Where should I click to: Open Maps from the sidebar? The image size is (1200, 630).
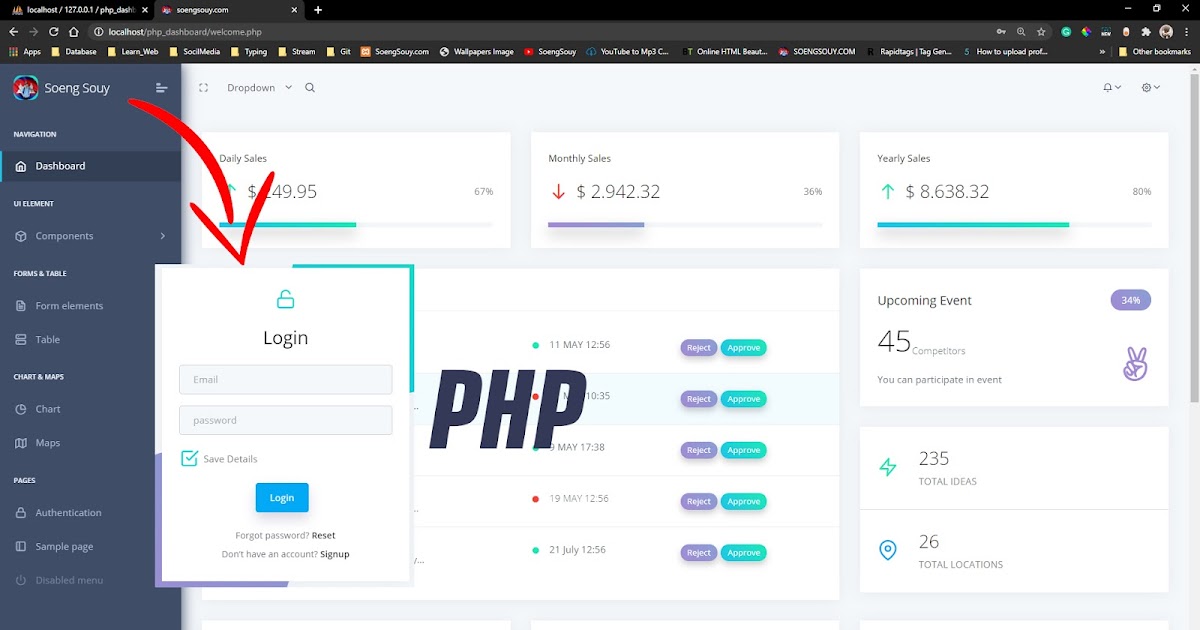pyautogui.click(x=23, y=442)
